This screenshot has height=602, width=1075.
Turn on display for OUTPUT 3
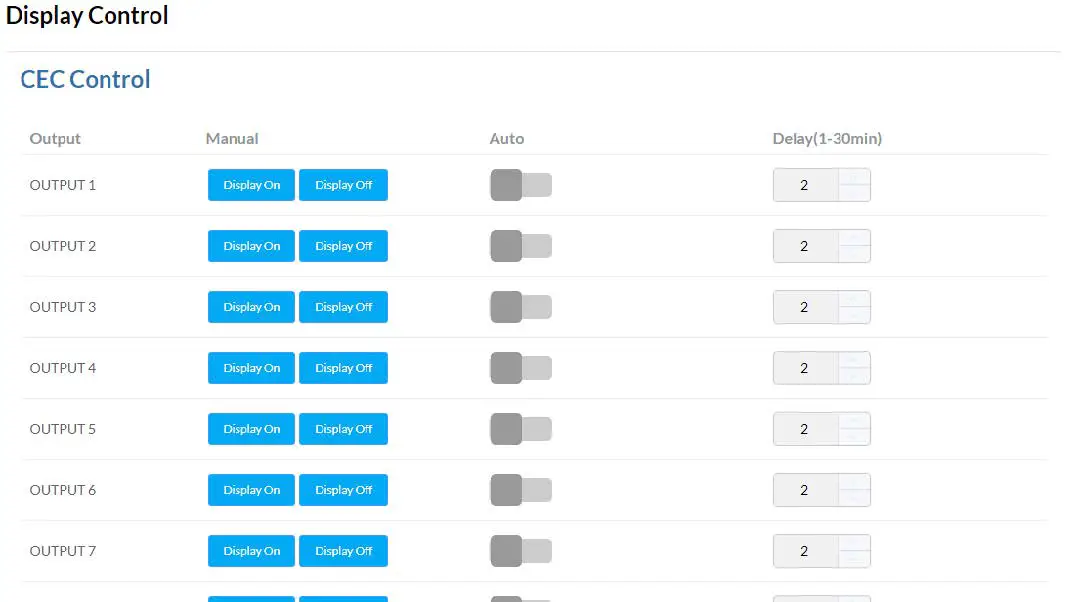click(251, 307)
